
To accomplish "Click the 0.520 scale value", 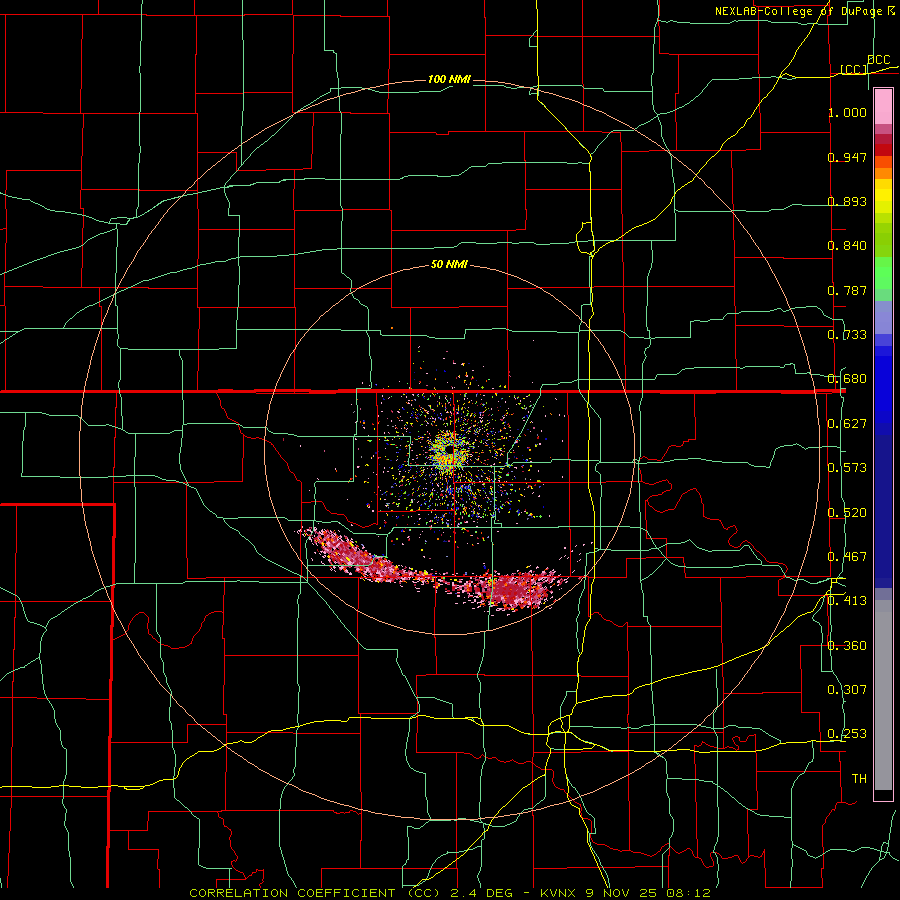I will tap(847, 513).
